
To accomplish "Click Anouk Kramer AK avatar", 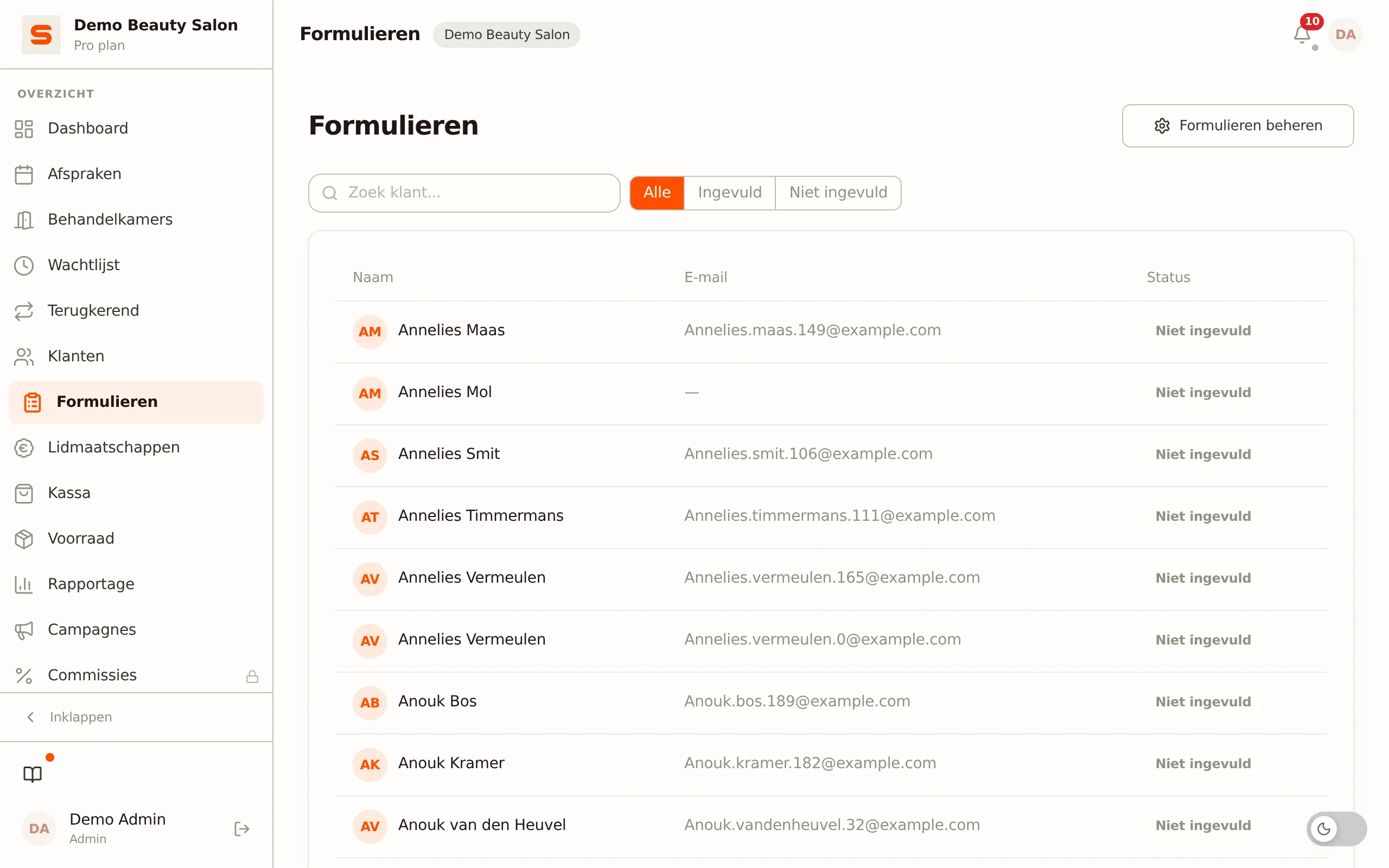I will [x=369, y=764].
